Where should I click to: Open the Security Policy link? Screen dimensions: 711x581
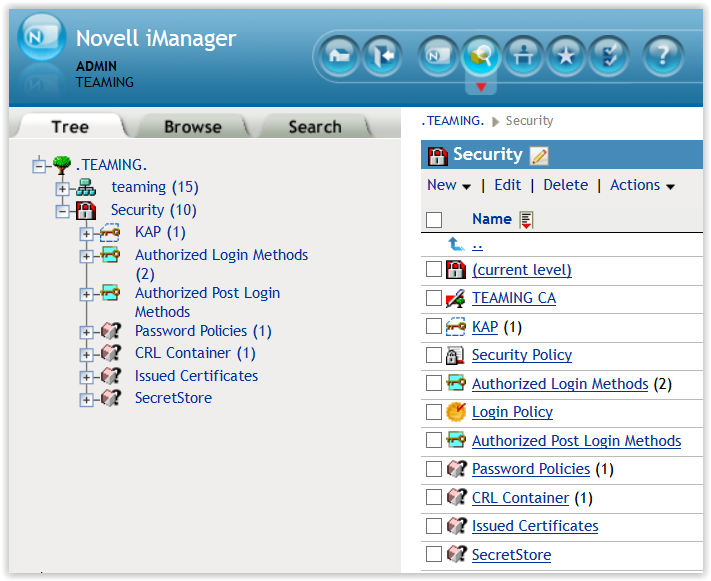tap(521, 355)
